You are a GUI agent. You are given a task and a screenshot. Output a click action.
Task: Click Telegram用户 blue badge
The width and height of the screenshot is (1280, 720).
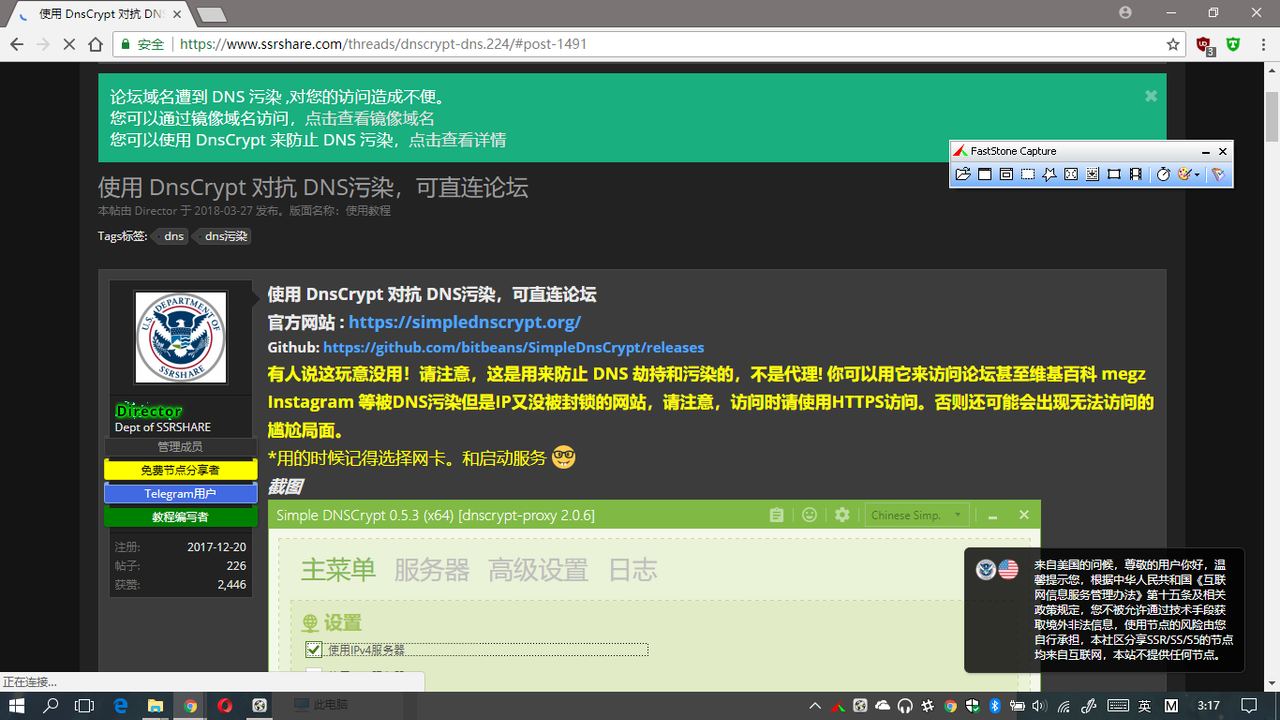point(180,494)
